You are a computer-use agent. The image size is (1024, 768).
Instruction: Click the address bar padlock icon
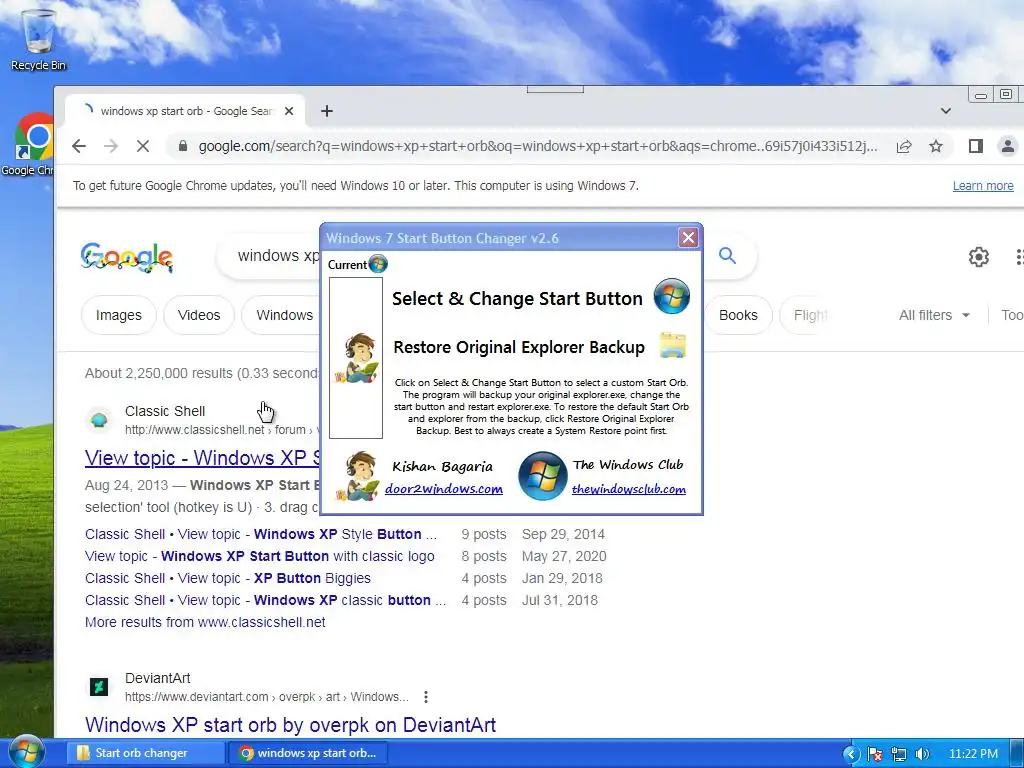tap(183, 146)
